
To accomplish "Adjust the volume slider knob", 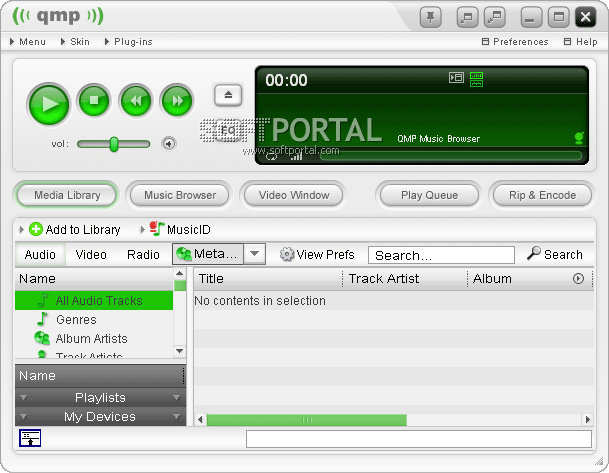I will (114, 144).
